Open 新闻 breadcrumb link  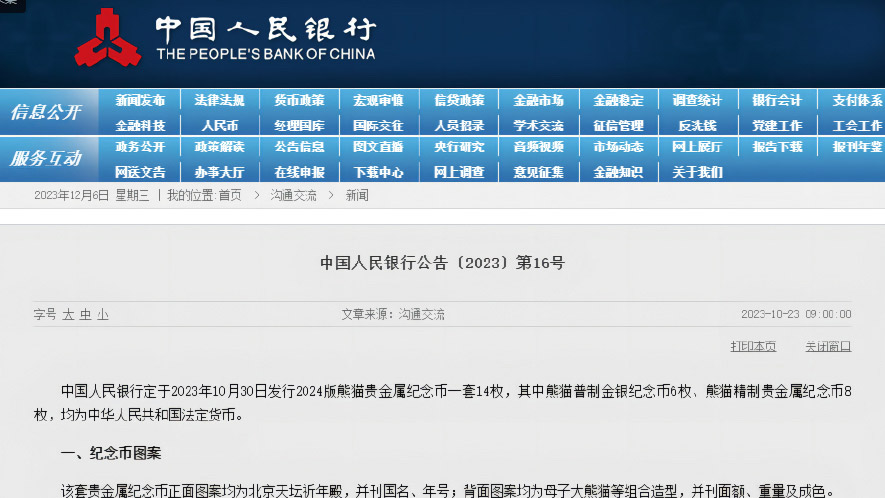point(357,195)
